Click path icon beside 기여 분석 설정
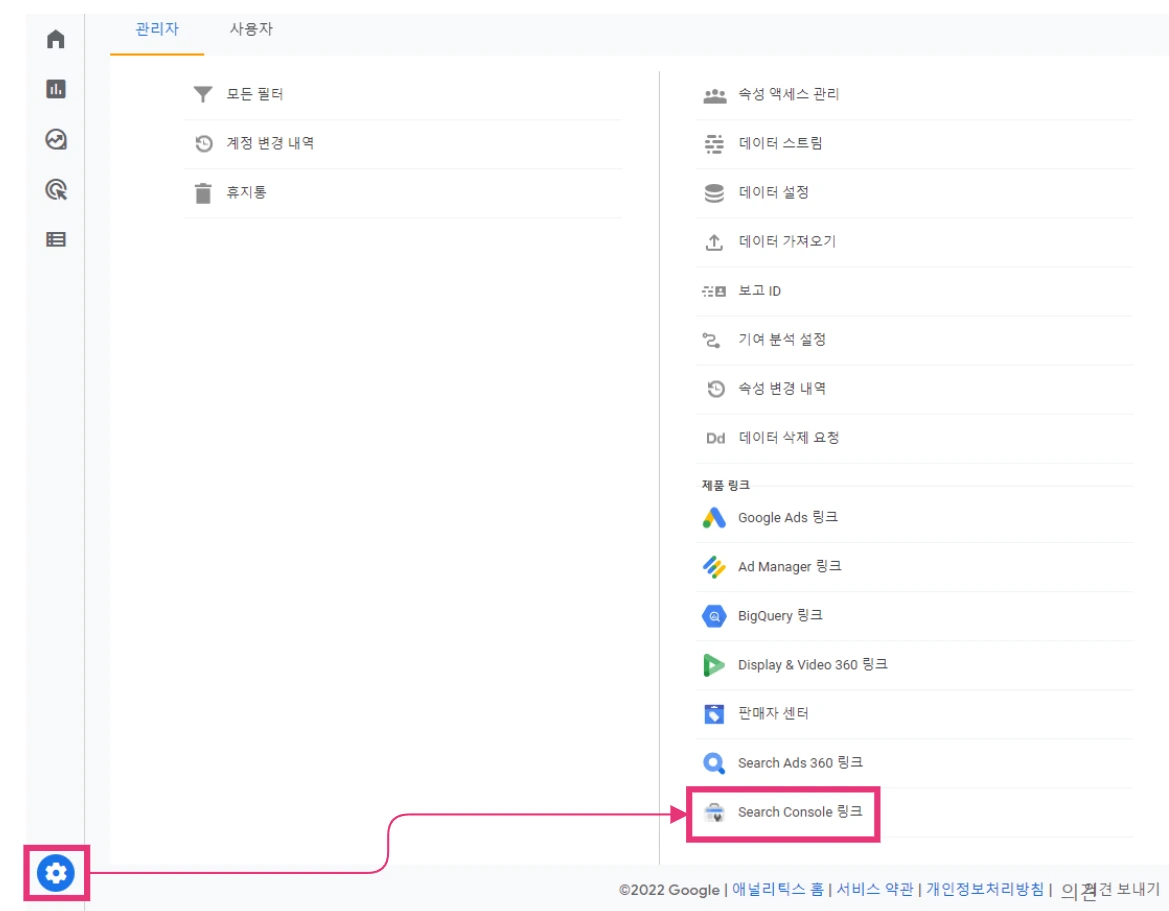Viewport: 1169px width, 911px height. (711, 341)
